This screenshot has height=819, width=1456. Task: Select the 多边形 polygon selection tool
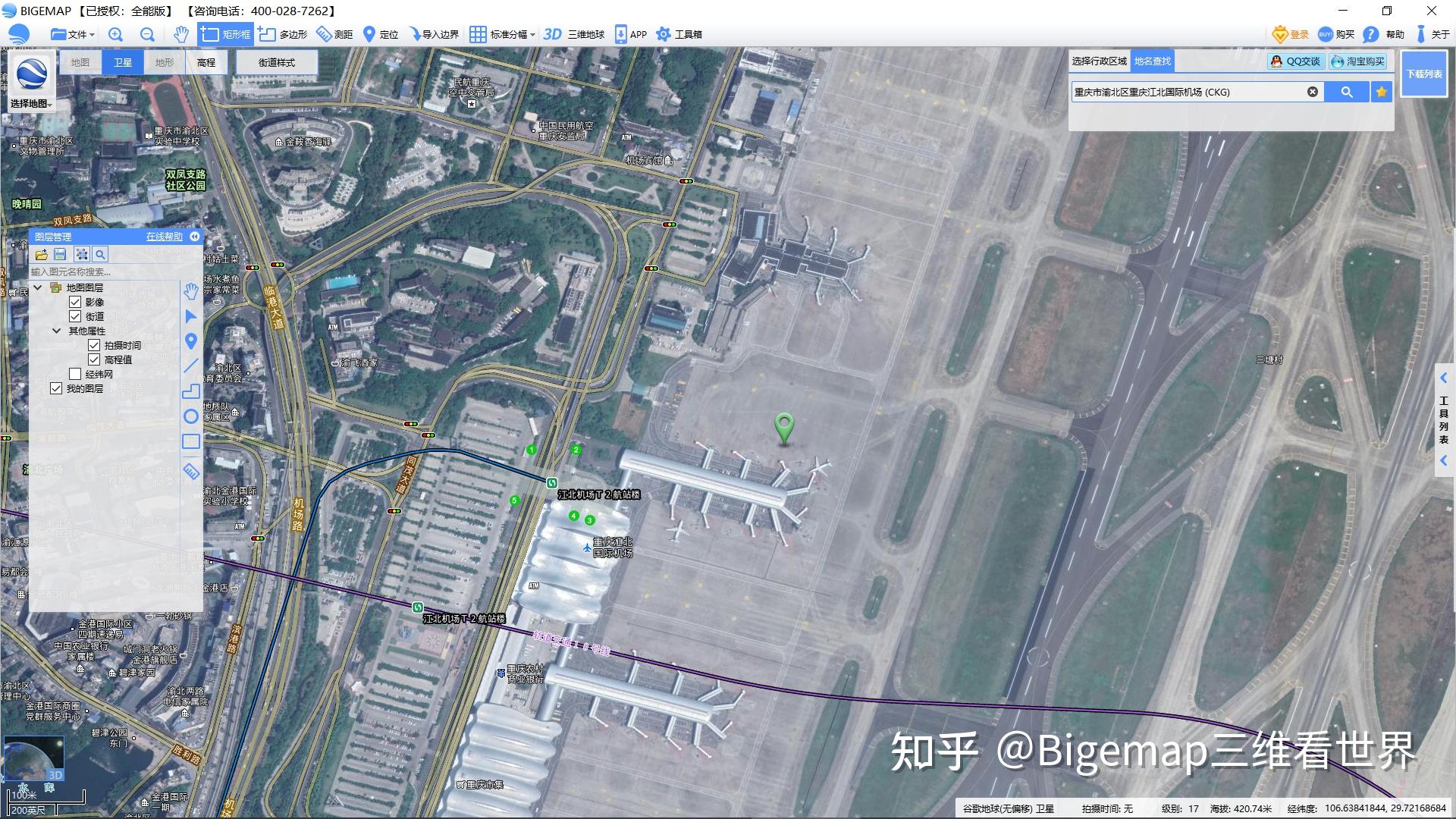(282, 34)
